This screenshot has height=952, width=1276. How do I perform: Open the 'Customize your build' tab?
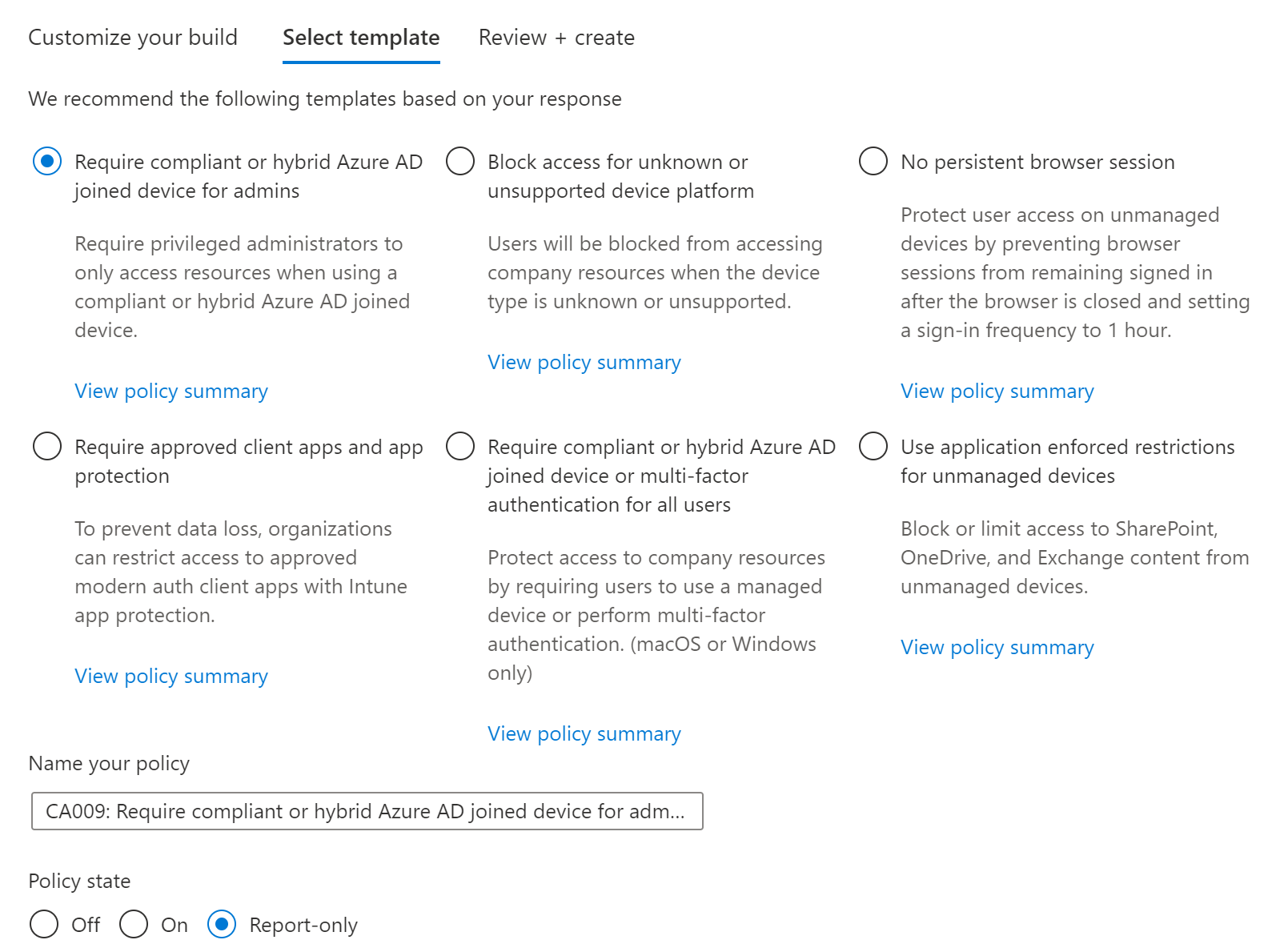[x=133, y=38]
